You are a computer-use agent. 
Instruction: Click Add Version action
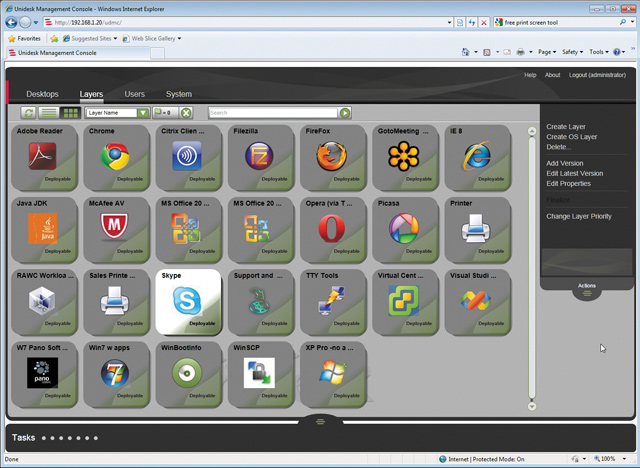coord(564,163)
